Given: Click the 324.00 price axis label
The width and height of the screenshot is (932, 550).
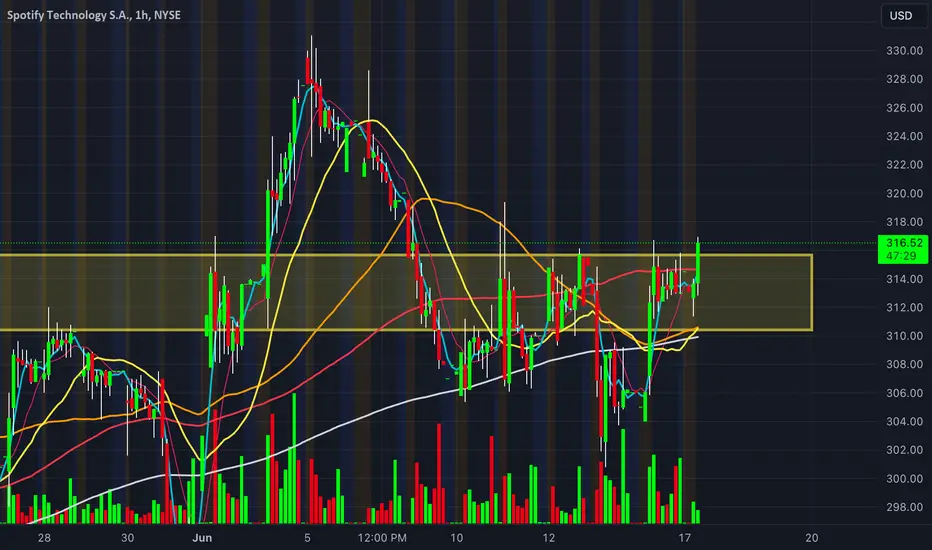Looking at the screenshot, I should click(x=904, y=136).
